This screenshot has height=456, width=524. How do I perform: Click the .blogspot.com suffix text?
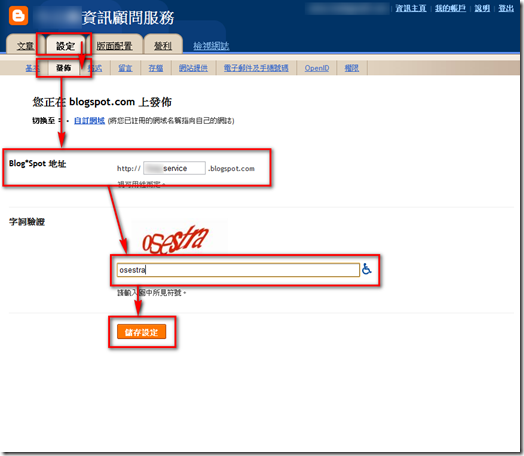(x=231, y=169)
